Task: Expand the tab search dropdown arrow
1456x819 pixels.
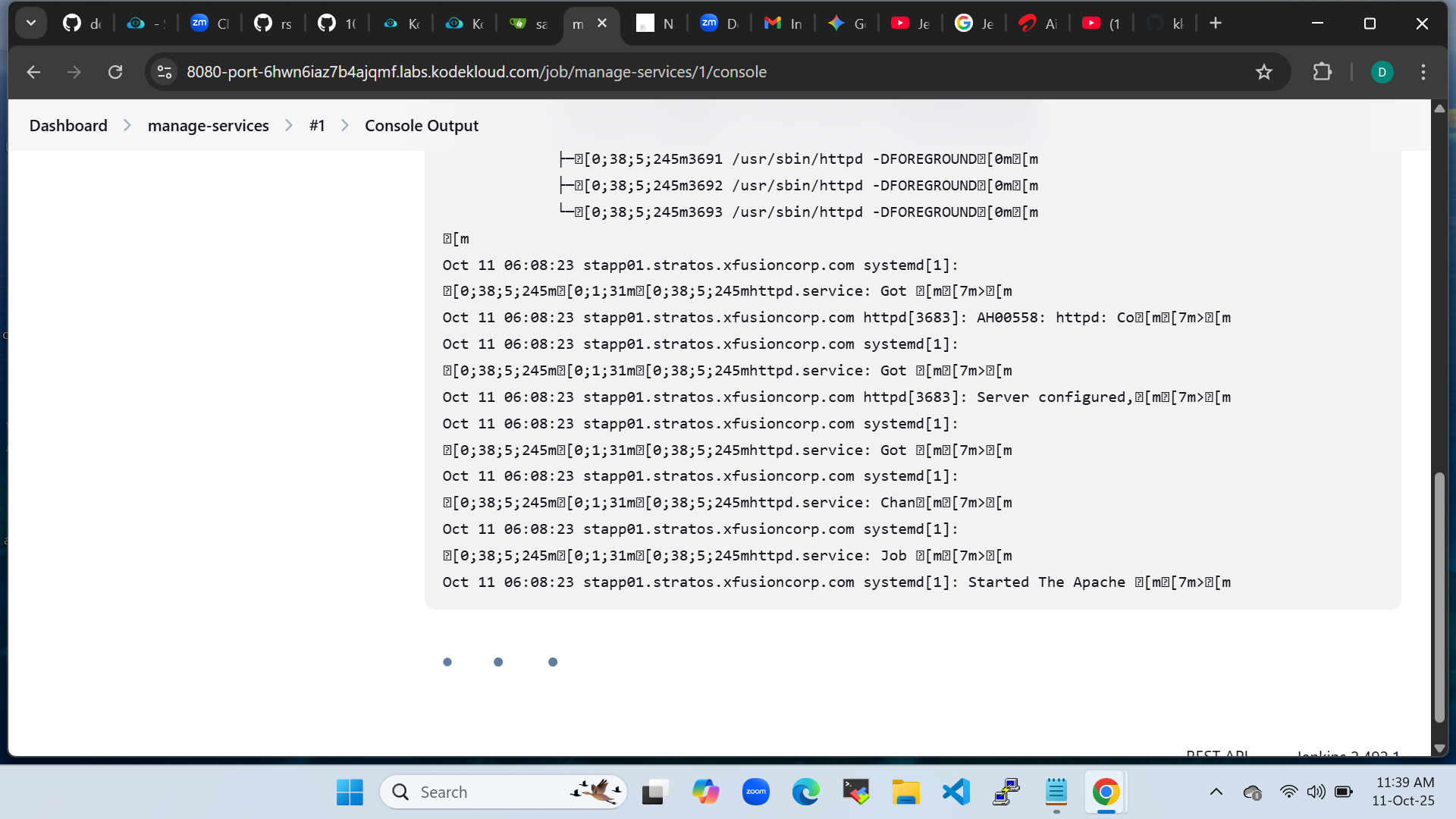Action: point(31,23)
